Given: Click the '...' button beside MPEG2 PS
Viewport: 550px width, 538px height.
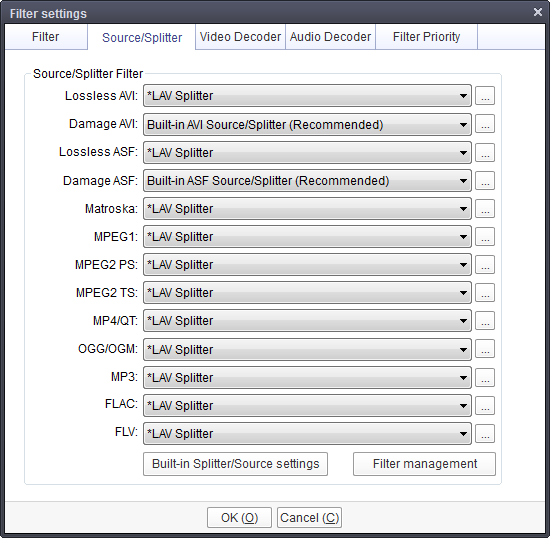Looking at the screenshot, I should (485, 264).
